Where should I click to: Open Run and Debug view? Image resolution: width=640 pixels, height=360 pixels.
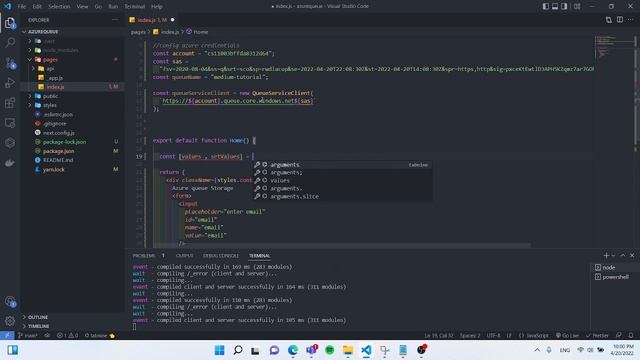[x=10, y=83]
